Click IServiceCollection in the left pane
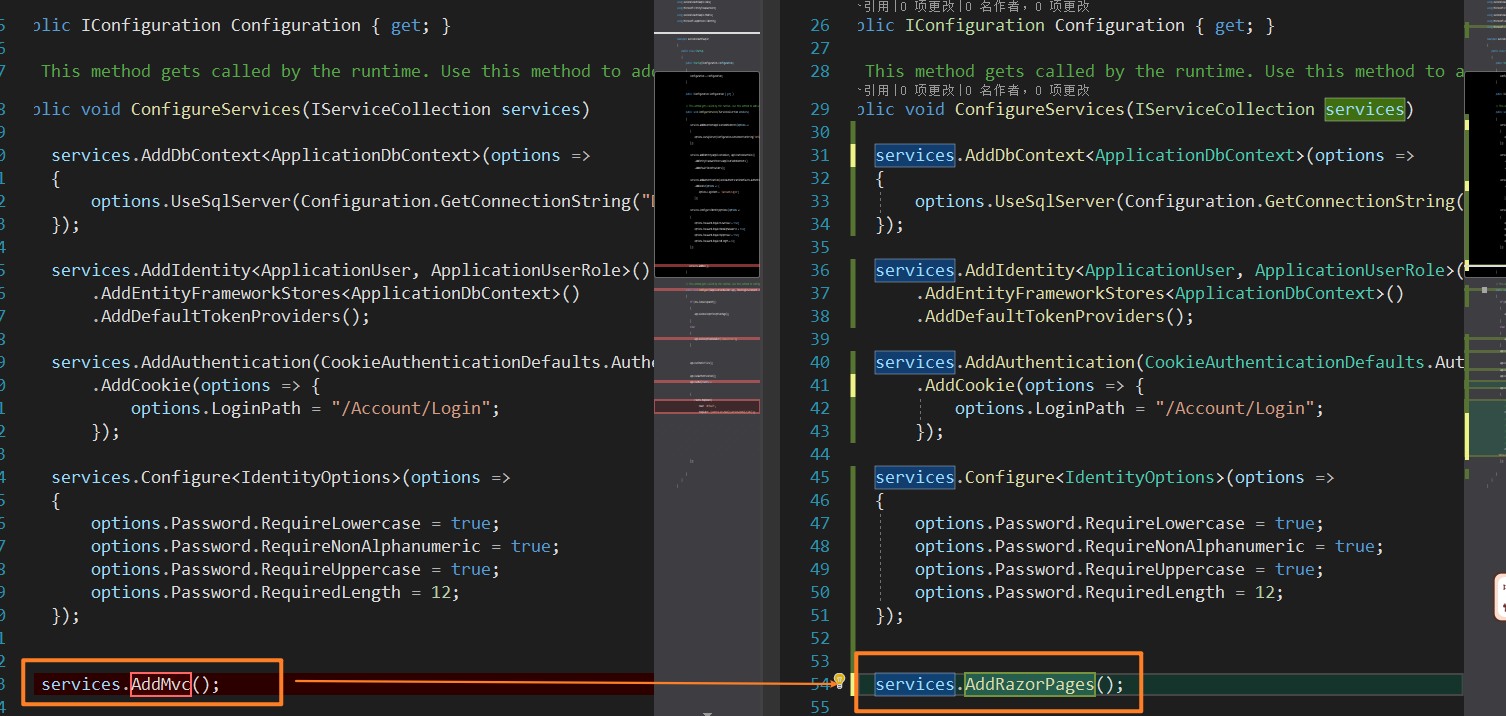 click(x=401, y=109)
